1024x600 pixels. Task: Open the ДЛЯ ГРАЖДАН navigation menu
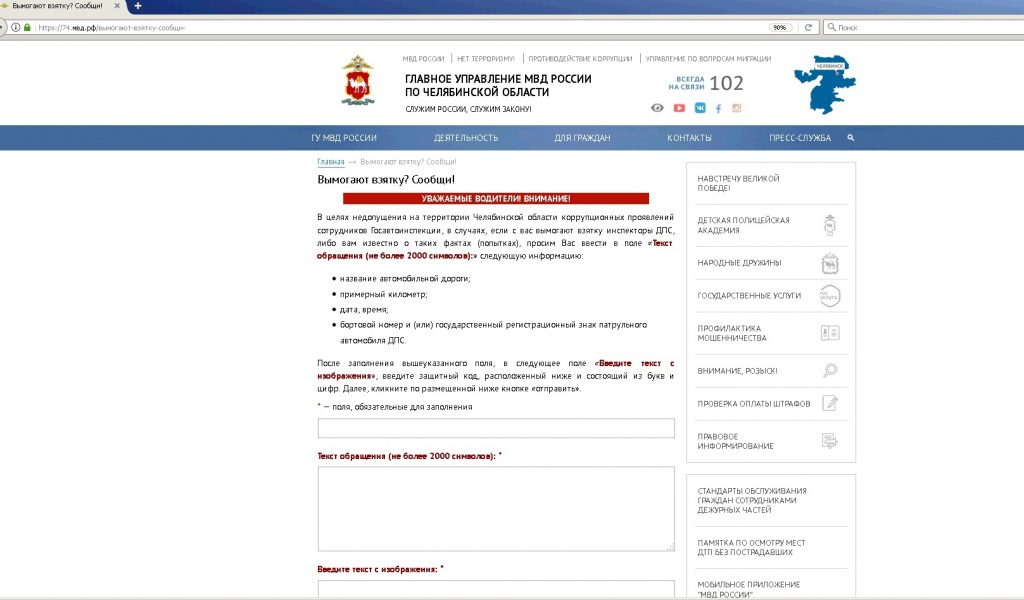tap(582, 138)
